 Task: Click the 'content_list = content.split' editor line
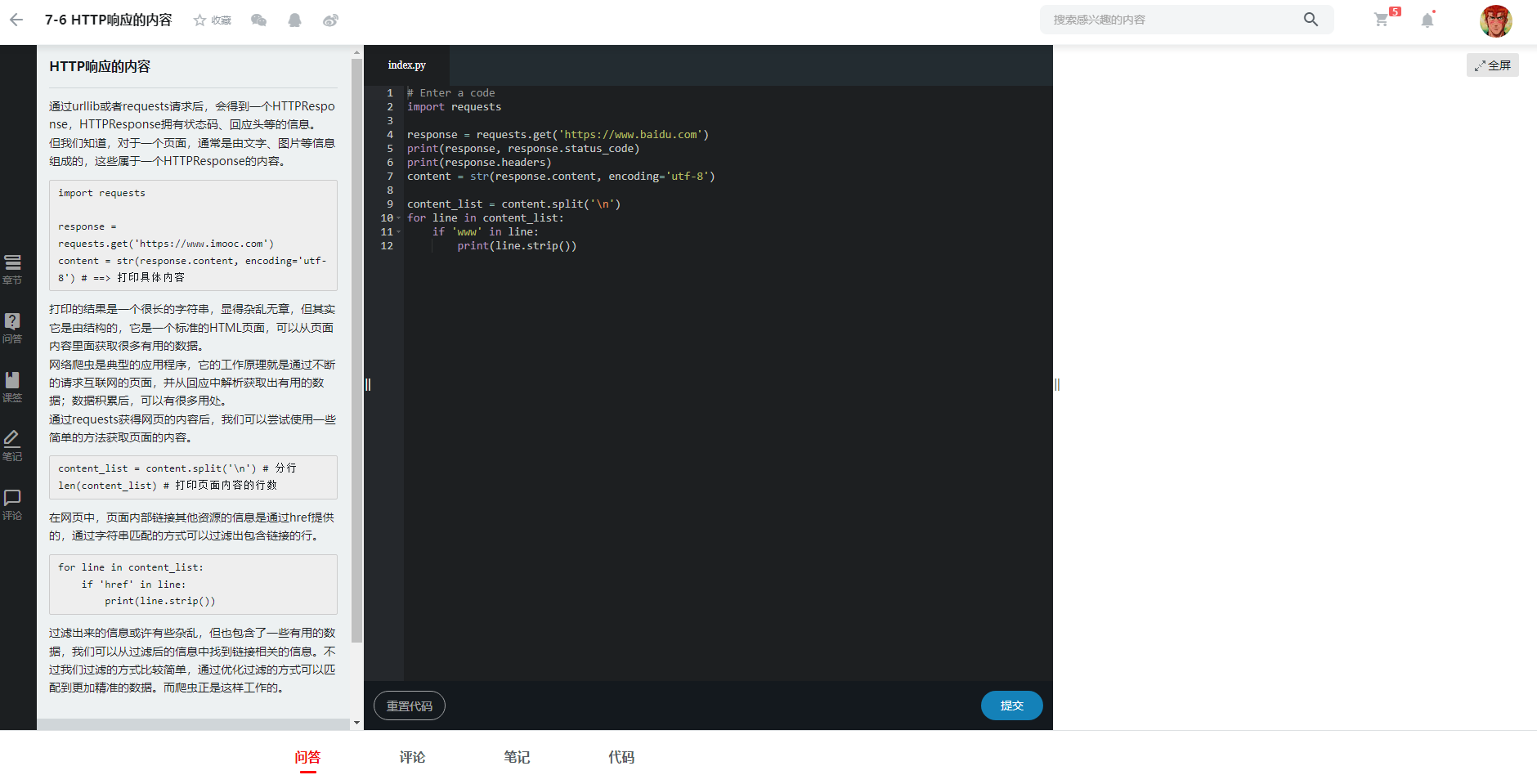click(x=514, y=204)
